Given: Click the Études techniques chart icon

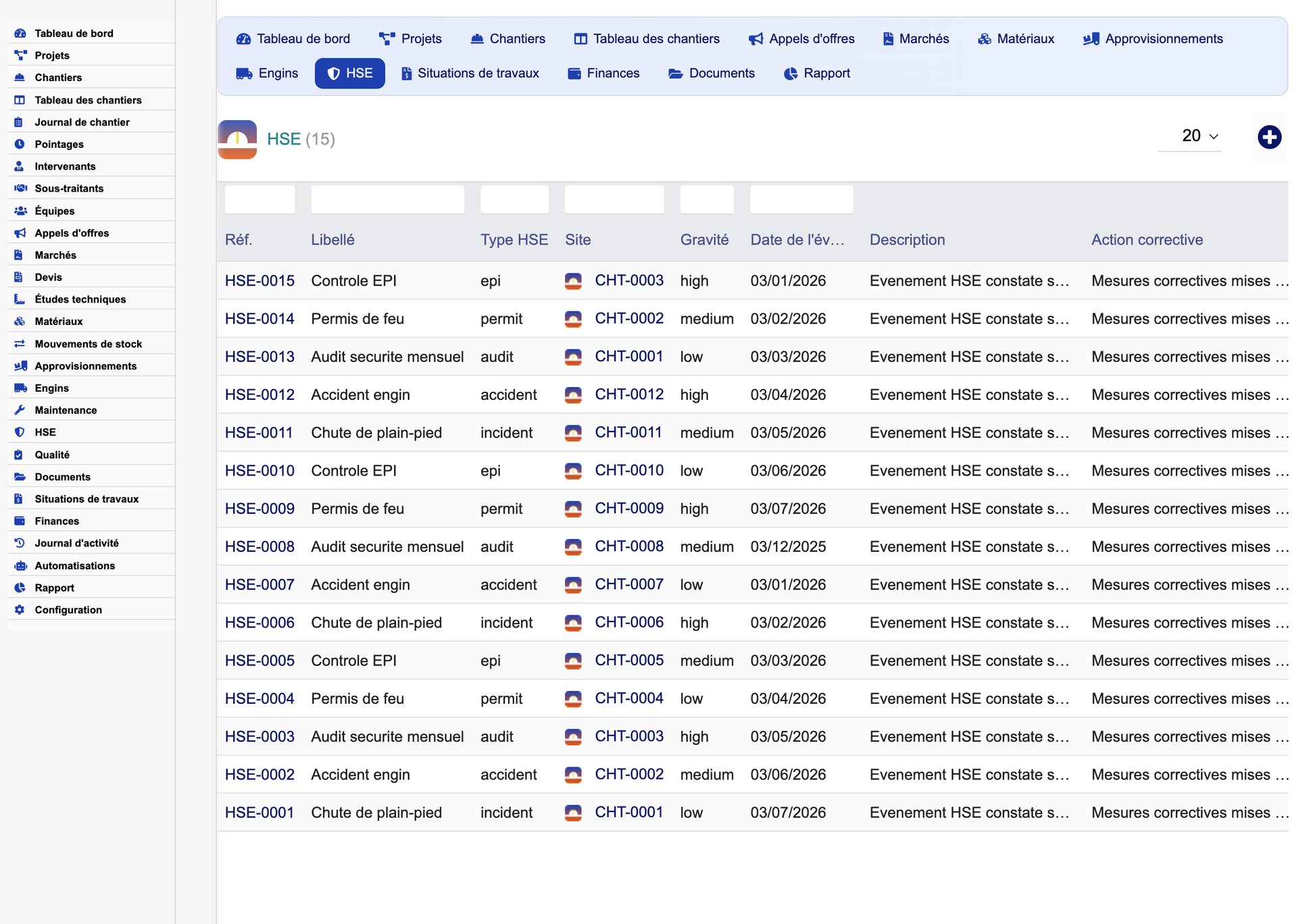Looking at the screenshot, I should coord(20,299).
